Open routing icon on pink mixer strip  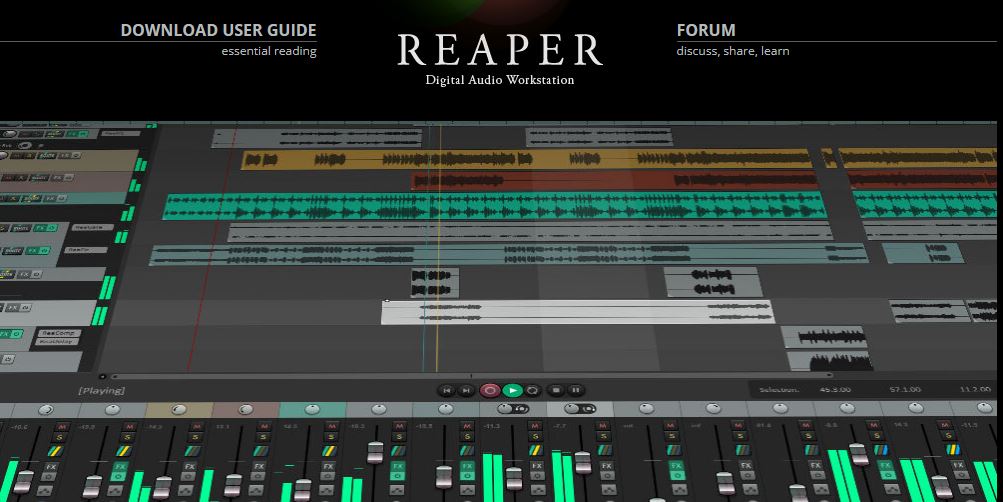pos(261,451)
